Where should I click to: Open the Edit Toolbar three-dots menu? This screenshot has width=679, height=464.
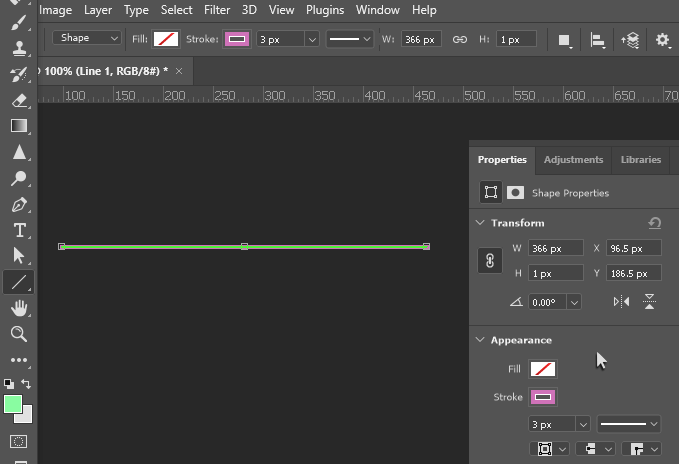(x=19, y=360)
